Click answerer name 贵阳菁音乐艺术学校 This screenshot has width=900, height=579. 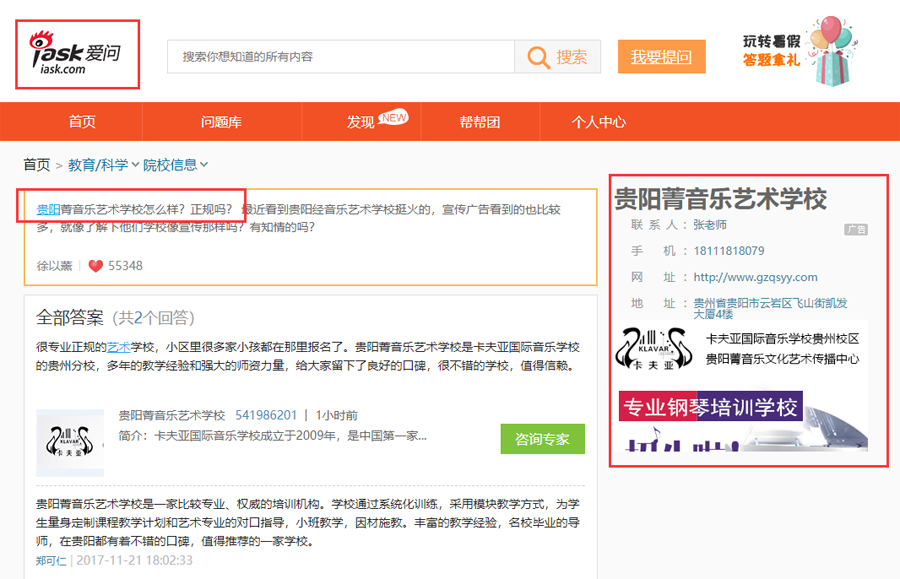click(172, 415)
